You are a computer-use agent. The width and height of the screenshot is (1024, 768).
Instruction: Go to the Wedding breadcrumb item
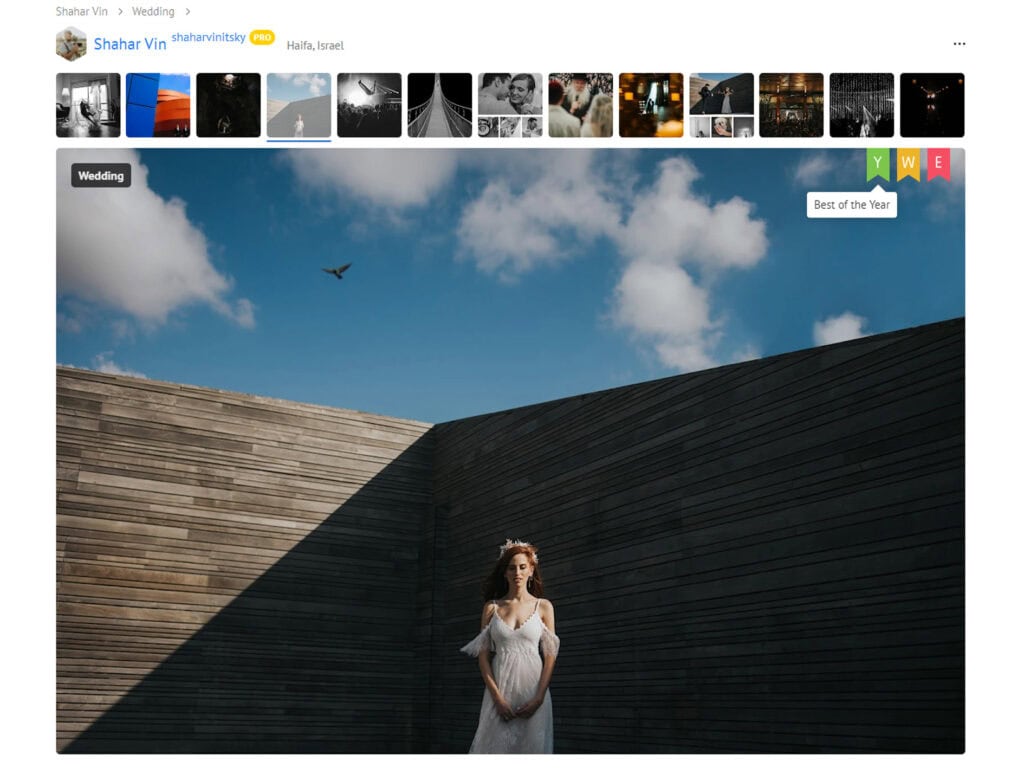153,12
